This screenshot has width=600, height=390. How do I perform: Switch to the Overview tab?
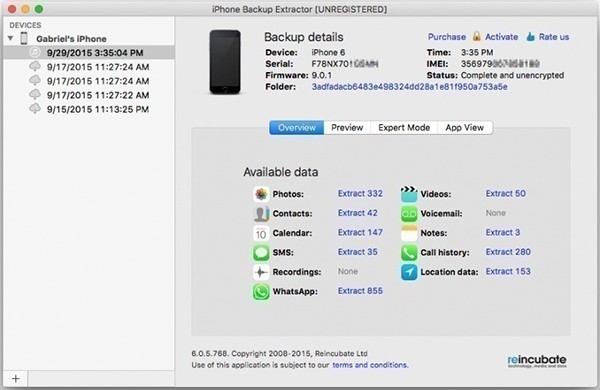pyautogui.click(x=297, y=127)
